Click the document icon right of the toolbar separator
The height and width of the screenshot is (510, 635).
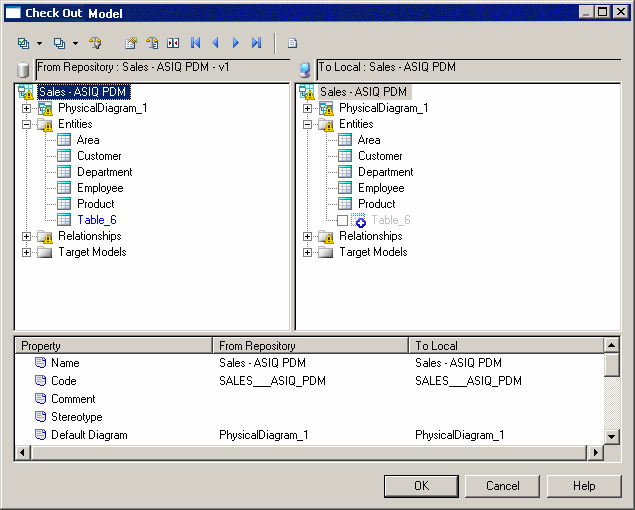pyautogui.click(x=293, y=43)
